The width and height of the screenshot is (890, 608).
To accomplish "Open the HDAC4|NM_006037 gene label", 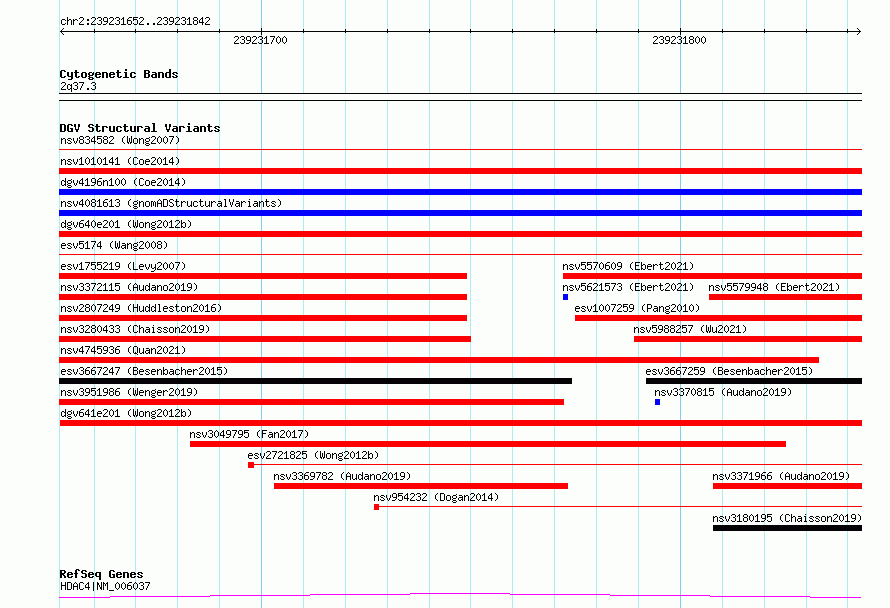I will coord(105,586).
